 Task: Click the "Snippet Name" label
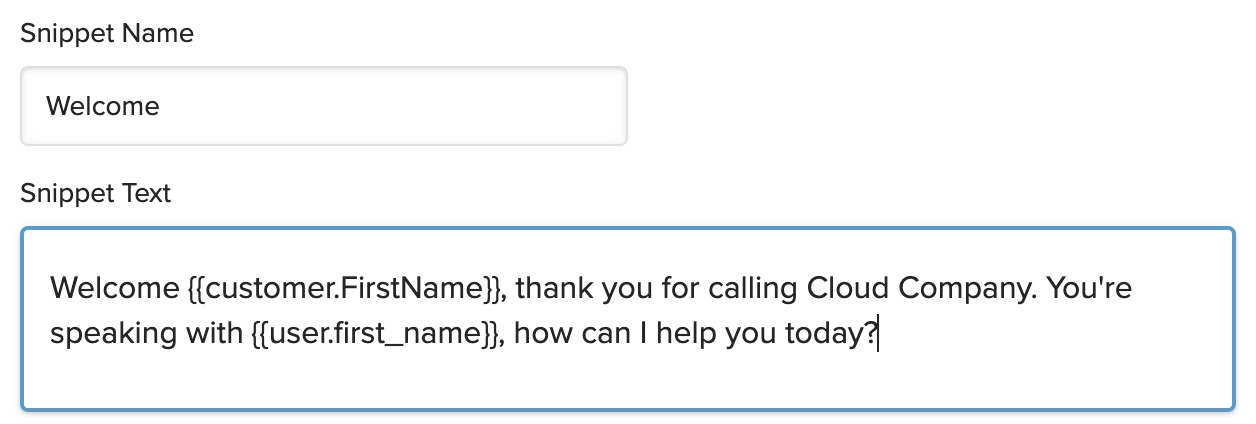coord(107,33)
